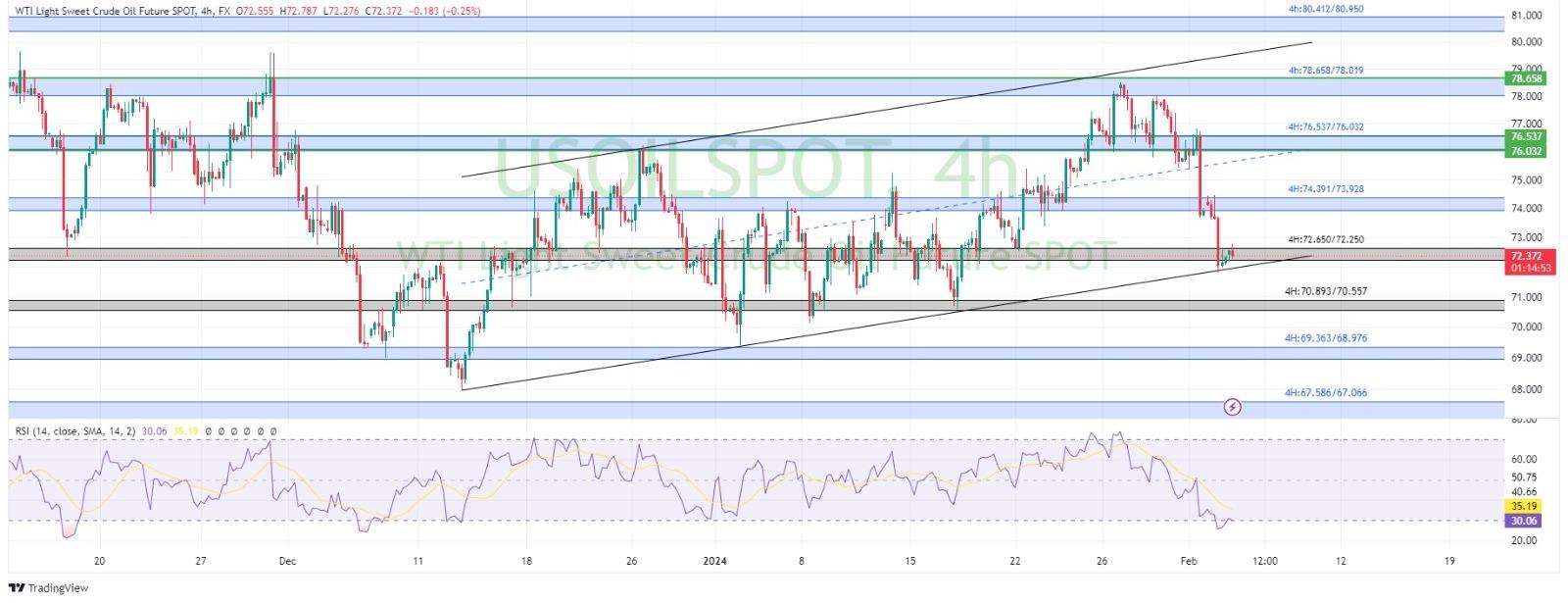This screenshot has height=603, width=1568.
Task: Select the 4H:69.363/68.976 zone label
Action: pyautogui.click(x=1326, y=337)
